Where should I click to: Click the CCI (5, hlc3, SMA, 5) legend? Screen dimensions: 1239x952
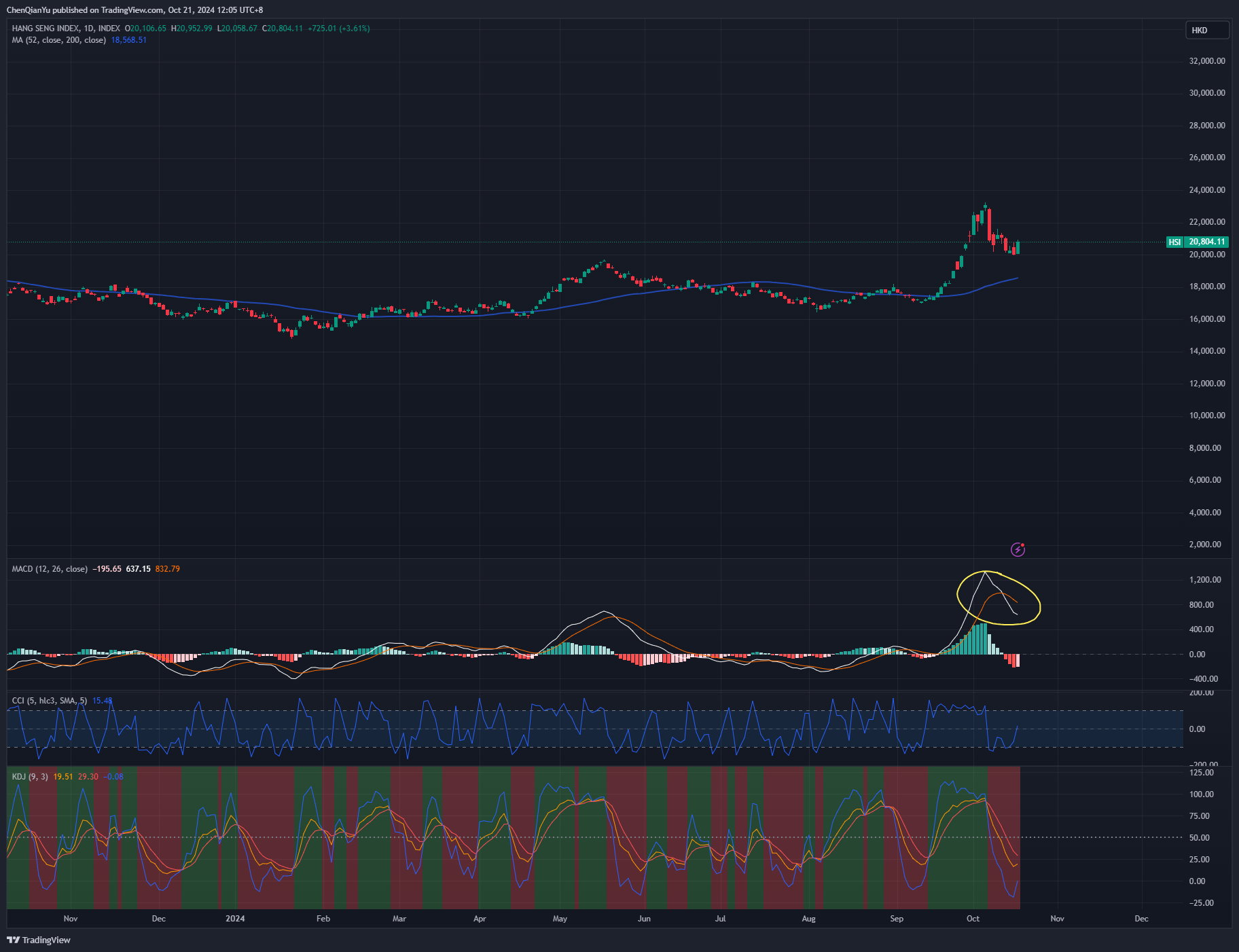[x=49, y=701]
